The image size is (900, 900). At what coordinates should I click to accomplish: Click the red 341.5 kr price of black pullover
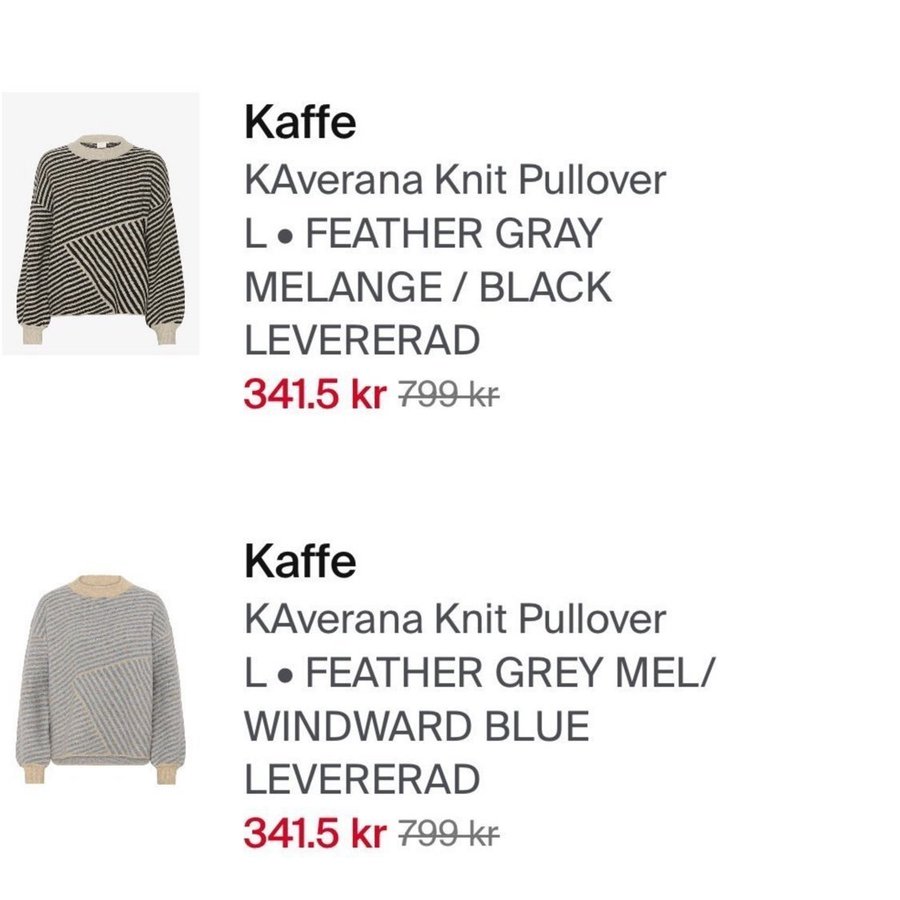(314, 395)
